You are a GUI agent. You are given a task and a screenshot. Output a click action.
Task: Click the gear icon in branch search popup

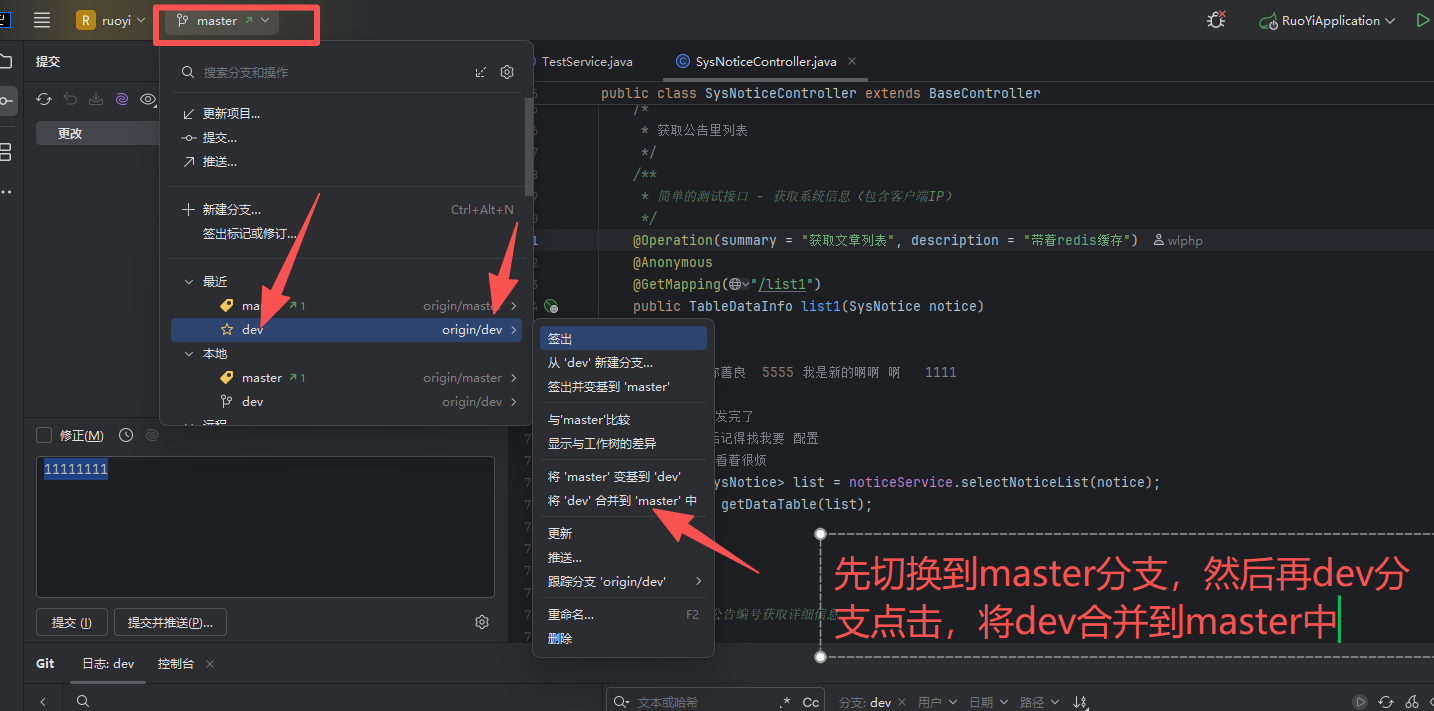(507, 72)
